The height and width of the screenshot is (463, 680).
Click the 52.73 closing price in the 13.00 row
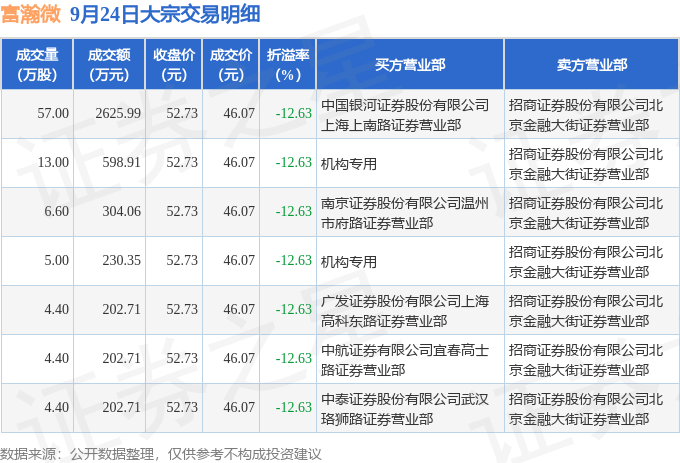pos(182,163)
